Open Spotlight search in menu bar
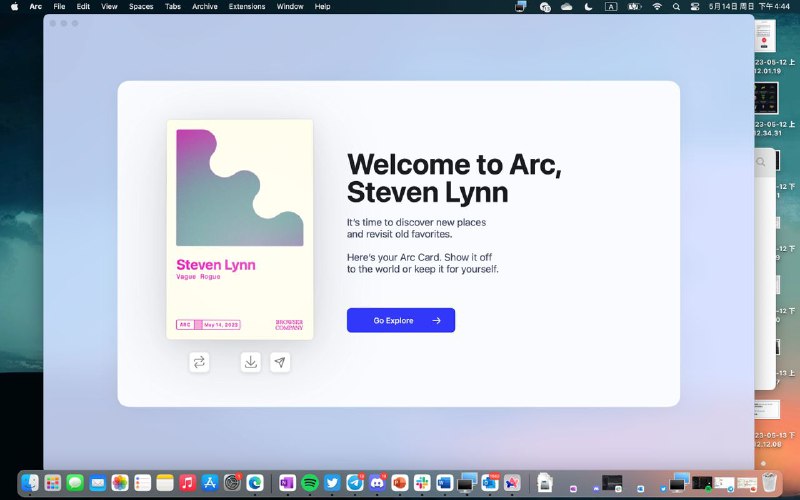The image size is (800, 500). (x=677, y=6)
